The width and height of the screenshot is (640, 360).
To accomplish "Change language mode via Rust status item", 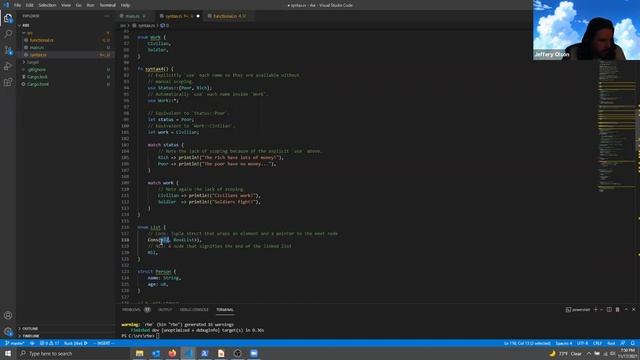I will (x=611, y=343).
